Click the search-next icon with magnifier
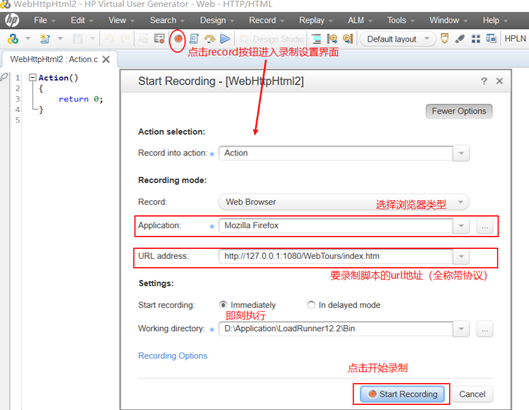Viewport: 529px width, 410px height. click(348, 39)
